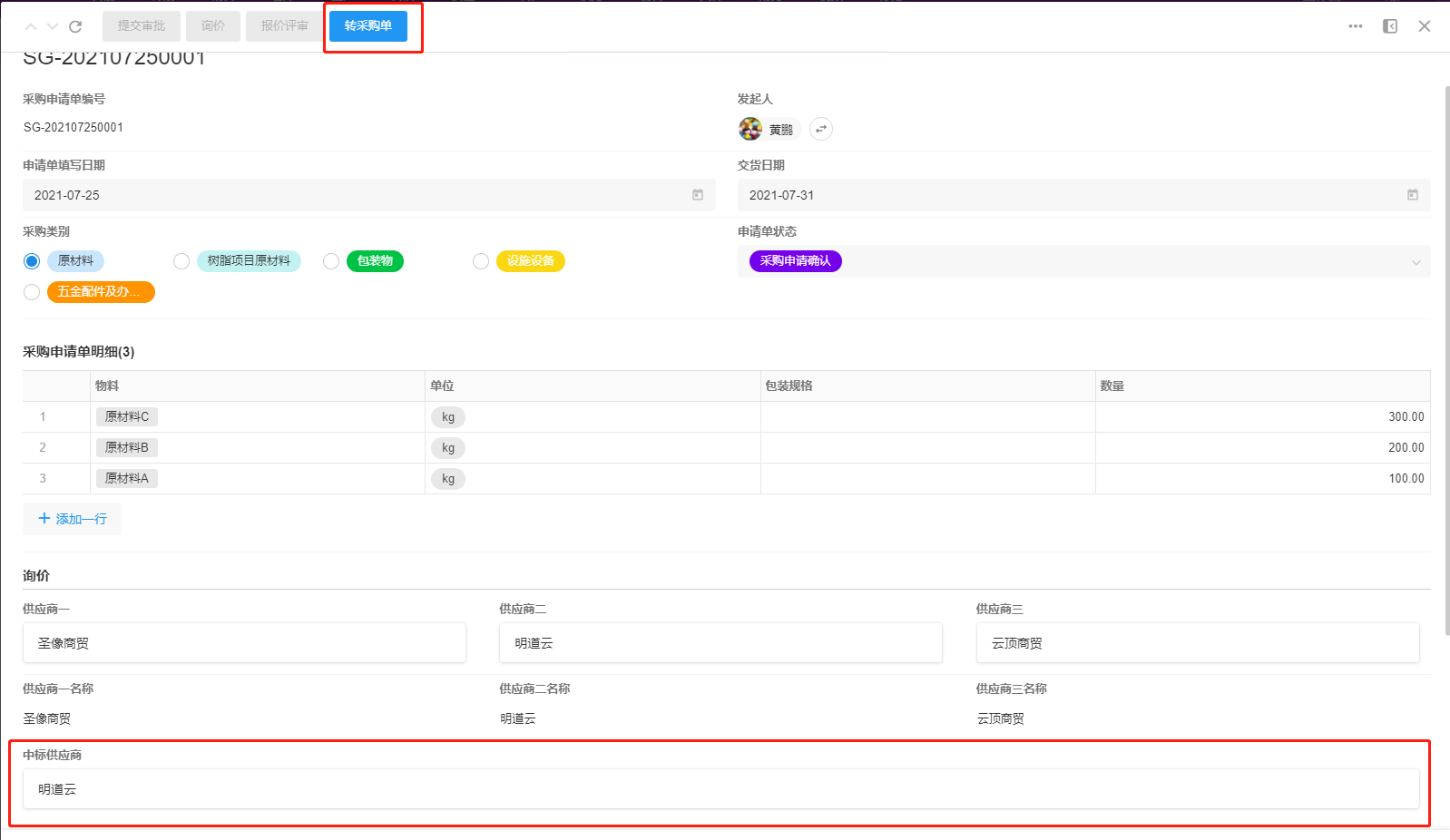
Task: Open the 中标供应商 field showing 明道云
Action: point(720,789)
